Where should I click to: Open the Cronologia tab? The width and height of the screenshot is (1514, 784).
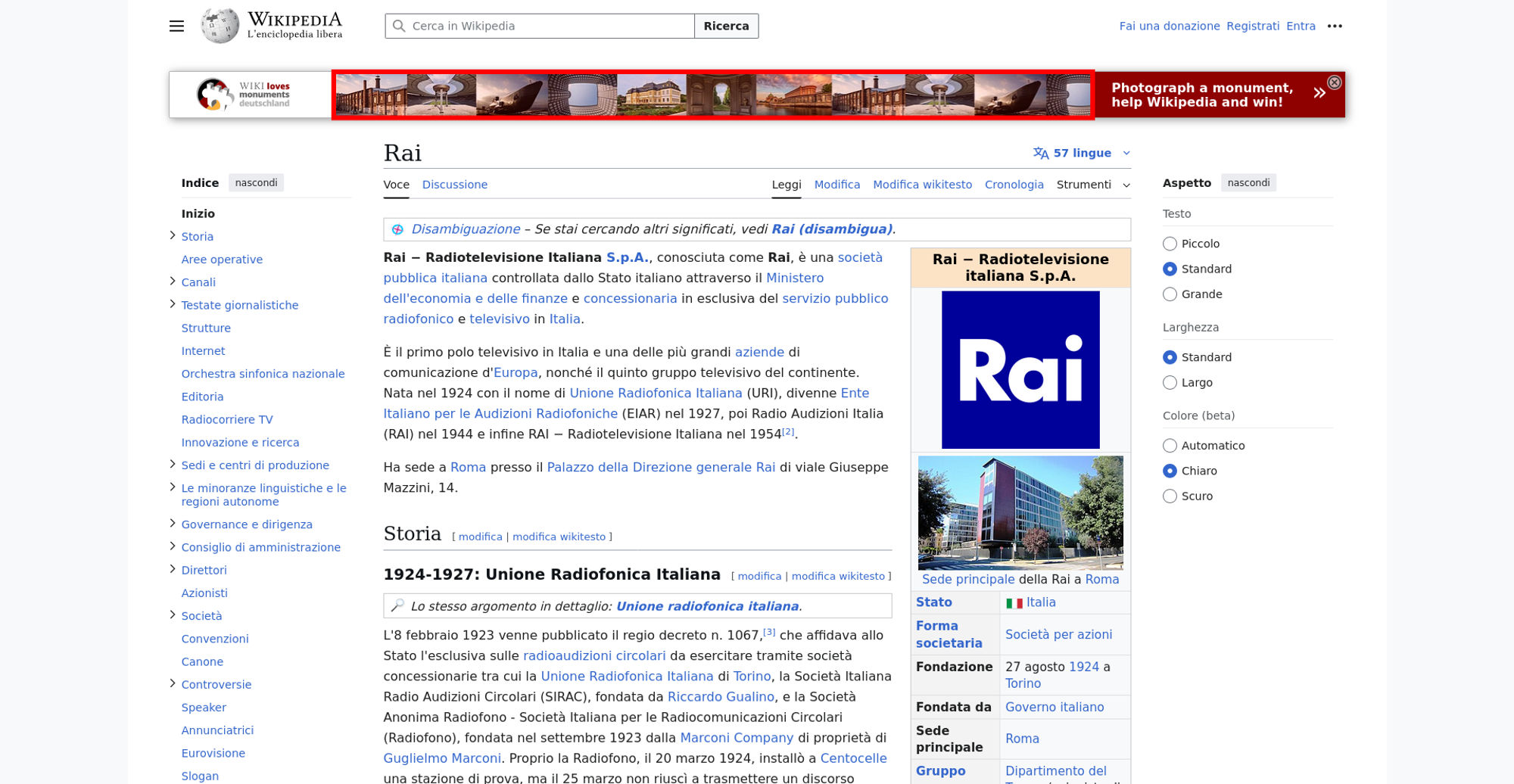point(1014,185)
